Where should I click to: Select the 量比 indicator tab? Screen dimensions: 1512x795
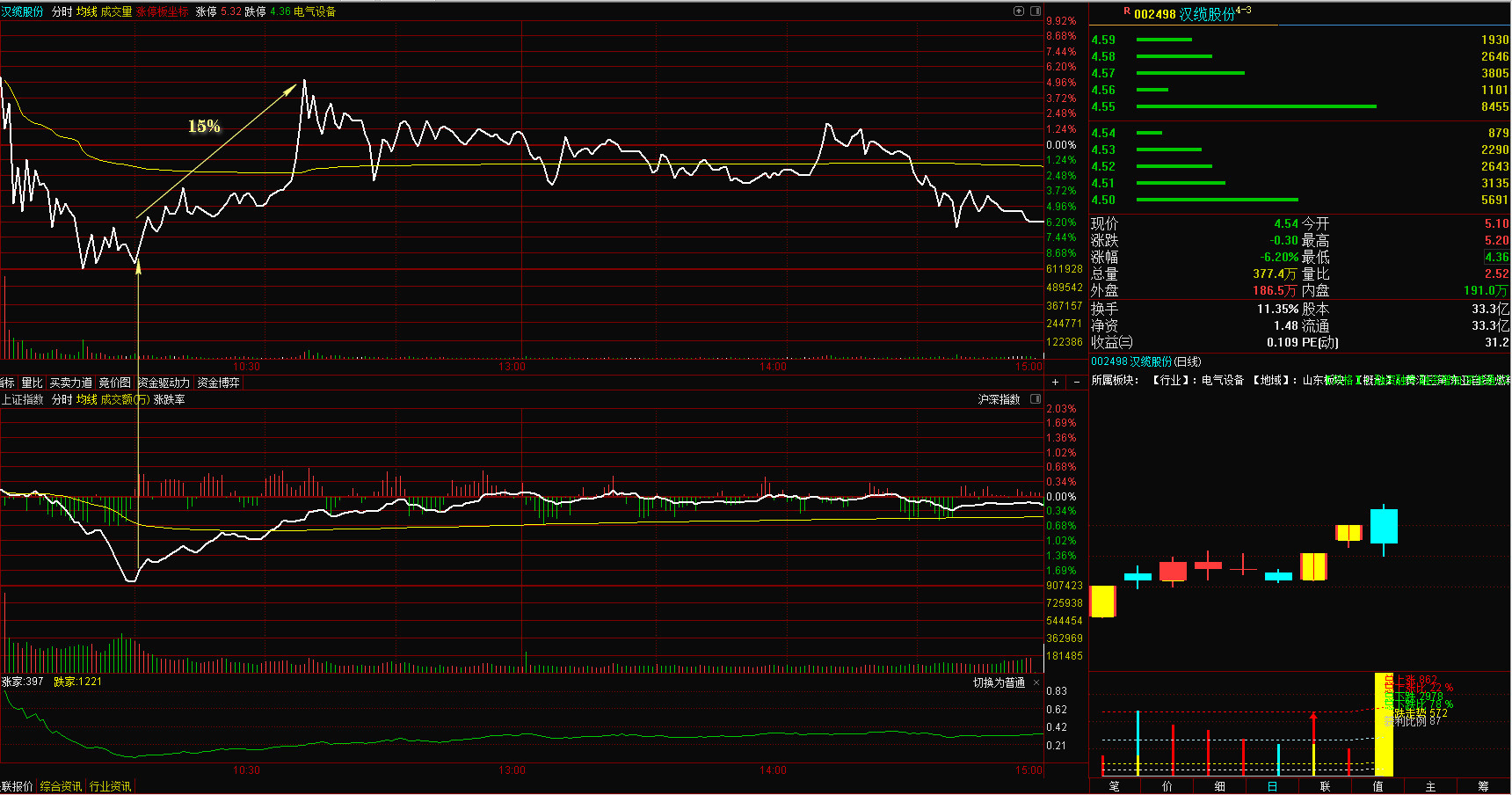tap(32, 383)
